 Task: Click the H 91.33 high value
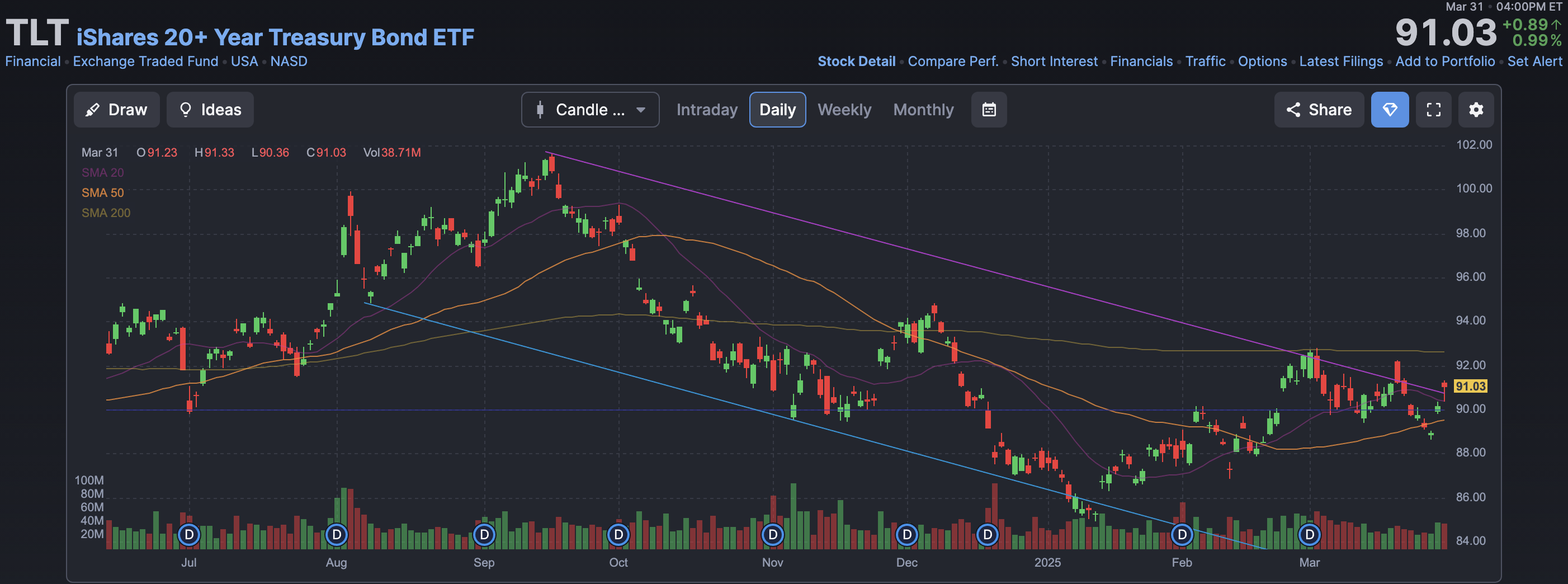214,153
